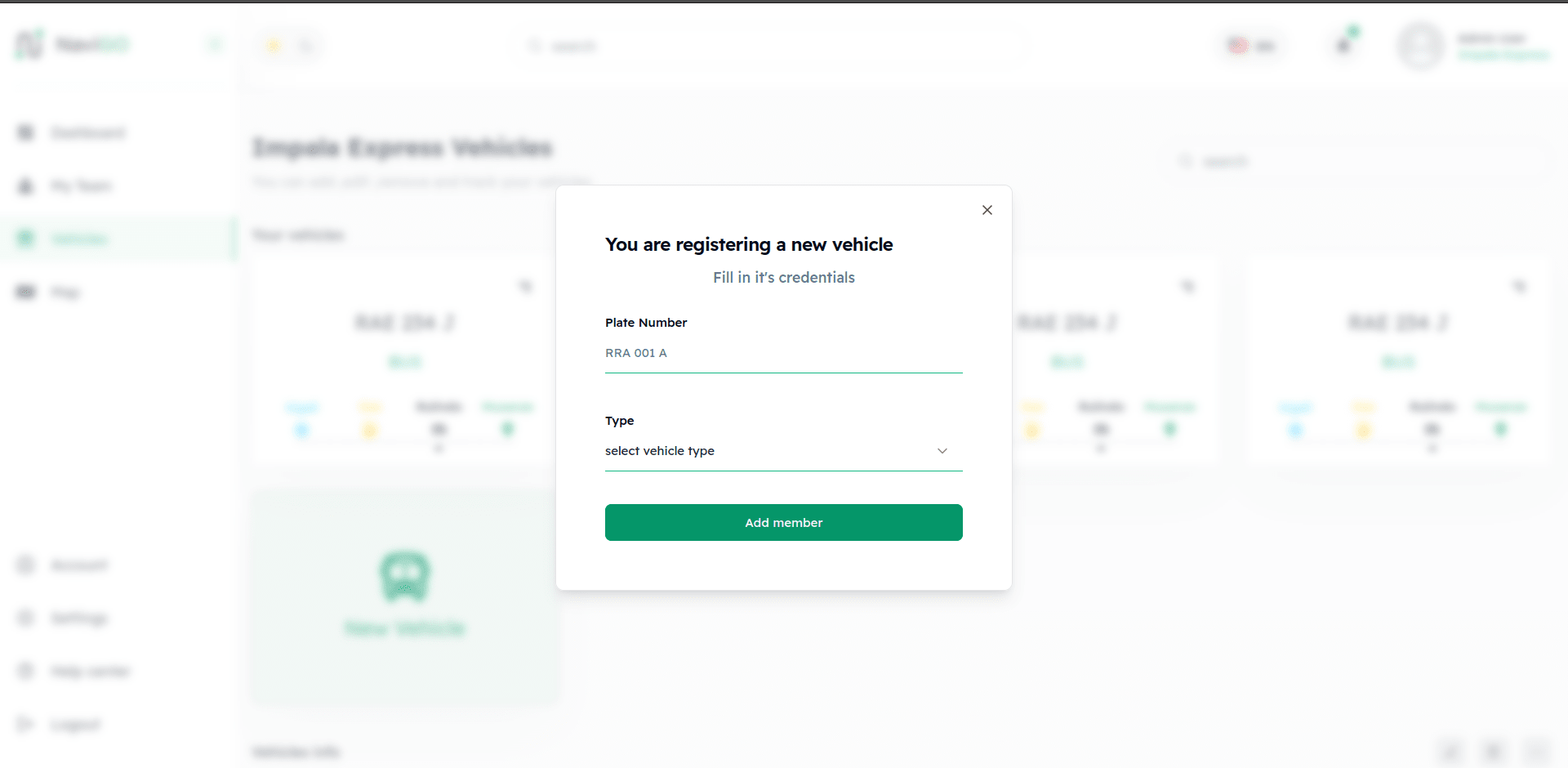Open the language flag selector

coord(1251,46)
